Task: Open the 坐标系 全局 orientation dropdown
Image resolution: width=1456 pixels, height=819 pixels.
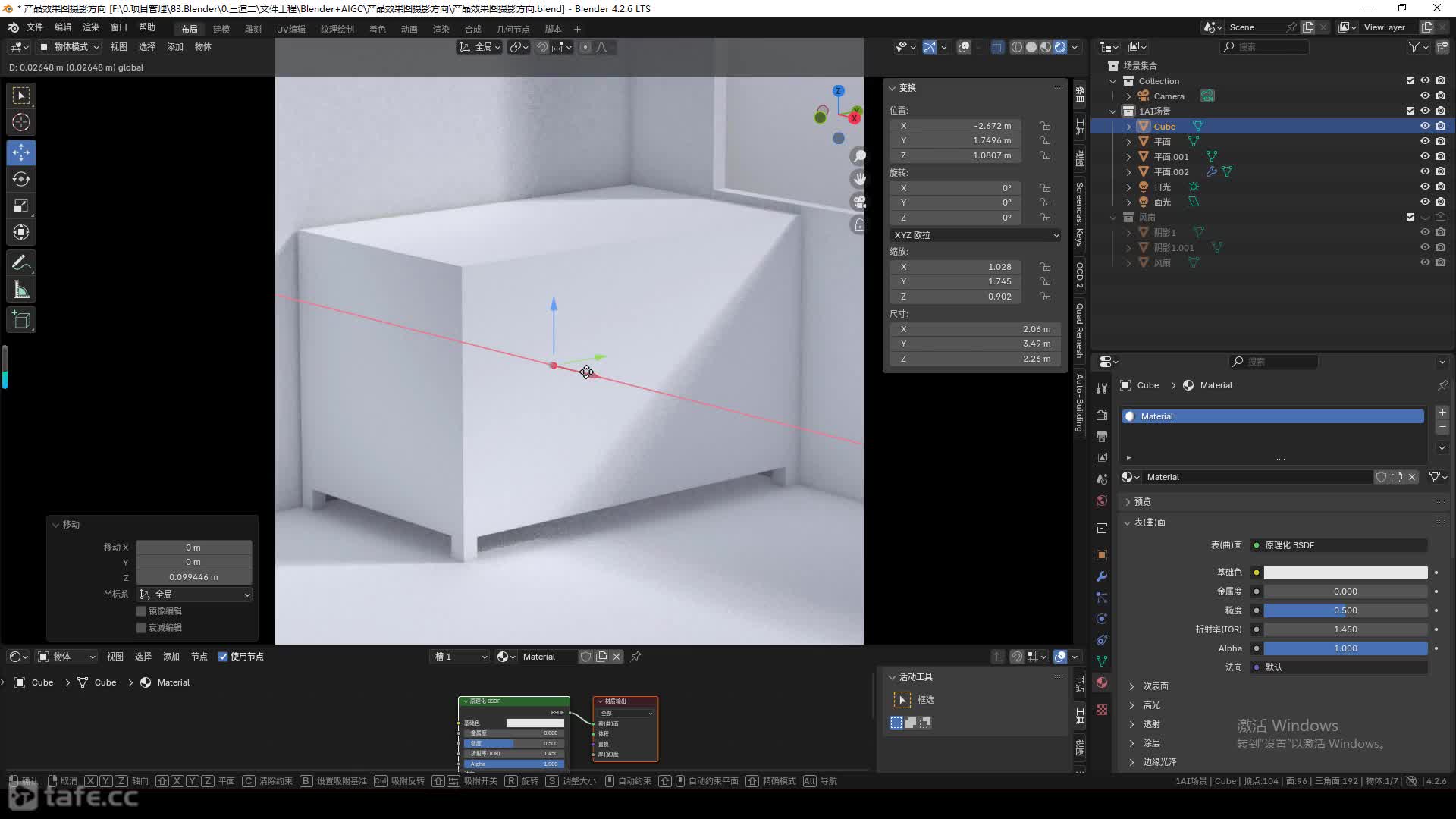Action: [194, 595]
